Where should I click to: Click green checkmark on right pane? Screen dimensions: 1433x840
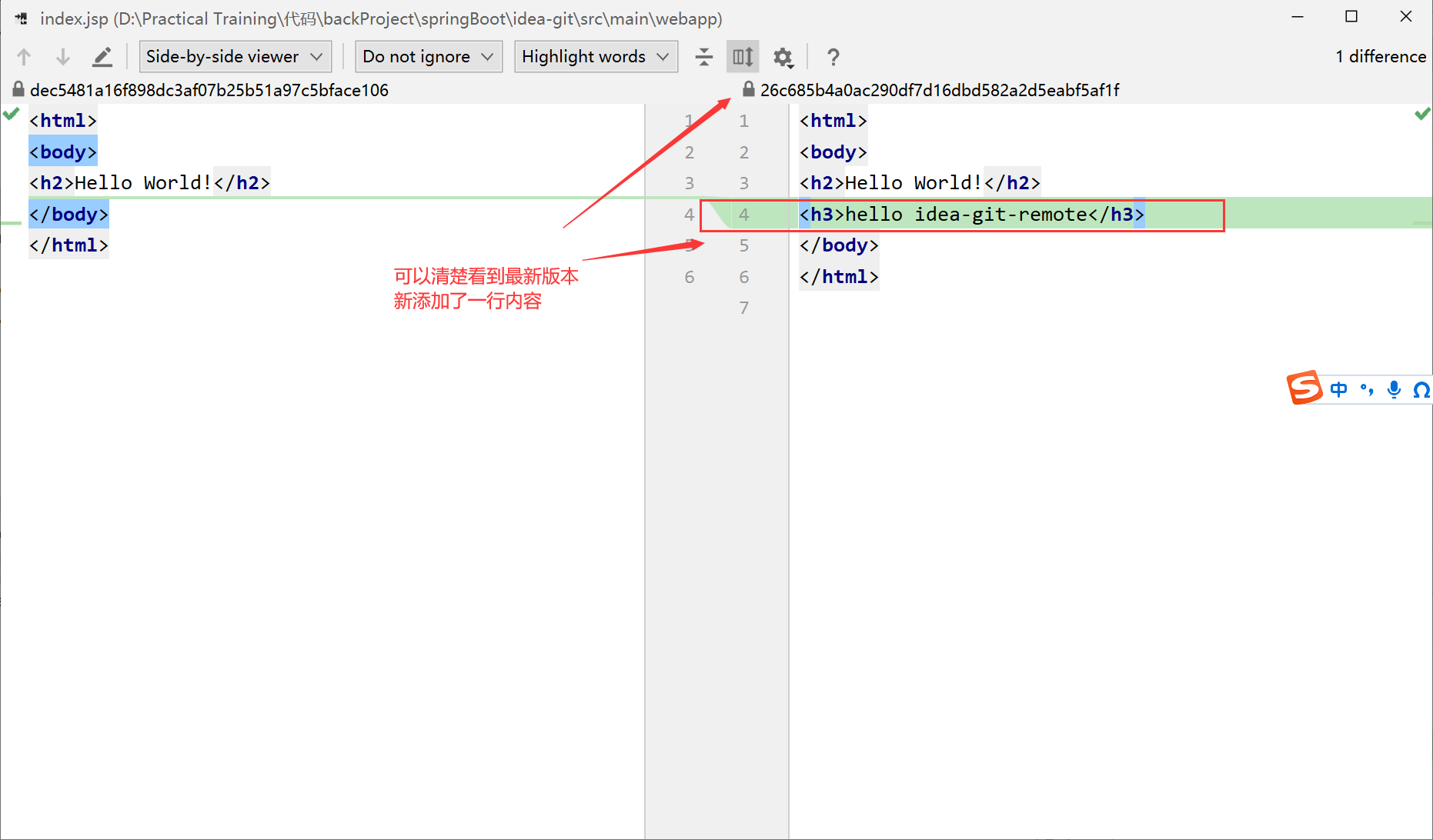tap(1422, 114)
